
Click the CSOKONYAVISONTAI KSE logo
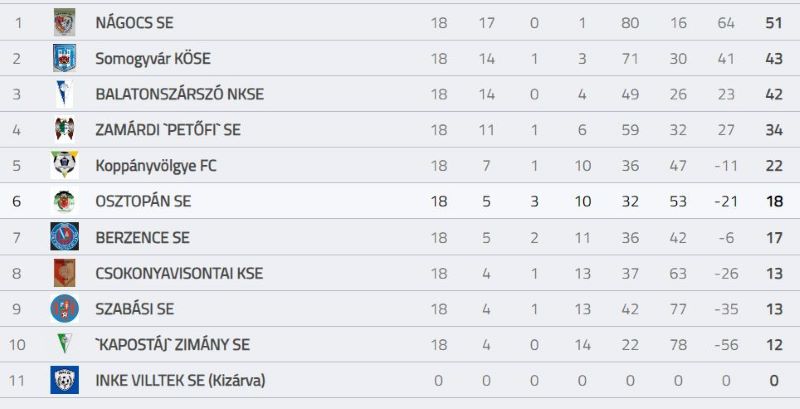point(64,273)
